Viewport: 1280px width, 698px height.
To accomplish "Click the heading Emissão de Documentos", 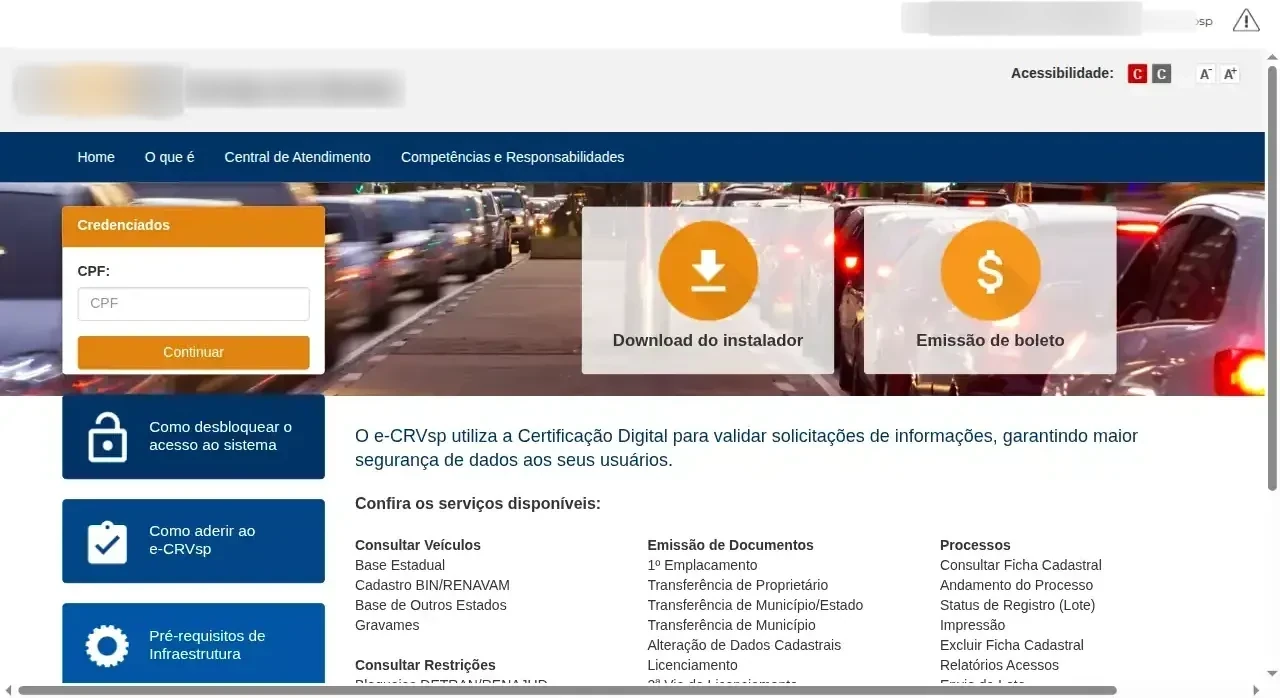I will pos(730,545).
